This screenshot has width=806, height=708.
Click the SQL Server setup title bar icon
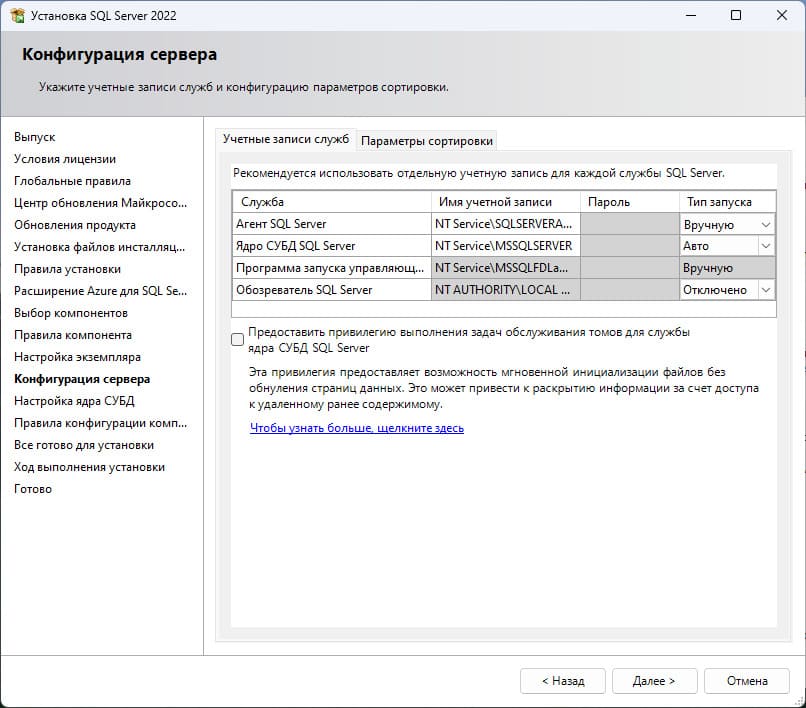click(17, 15)
